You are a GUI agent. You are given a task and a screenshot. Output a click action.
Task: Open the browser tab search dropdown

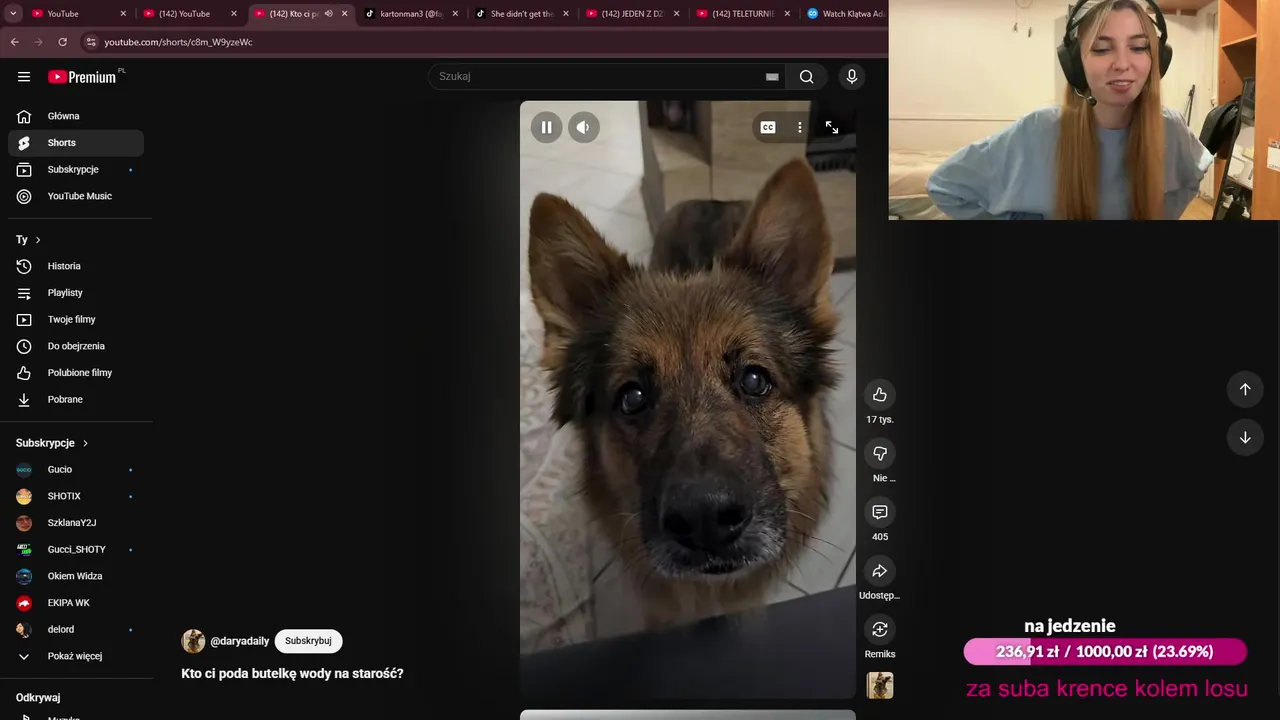tap(13, 14)
